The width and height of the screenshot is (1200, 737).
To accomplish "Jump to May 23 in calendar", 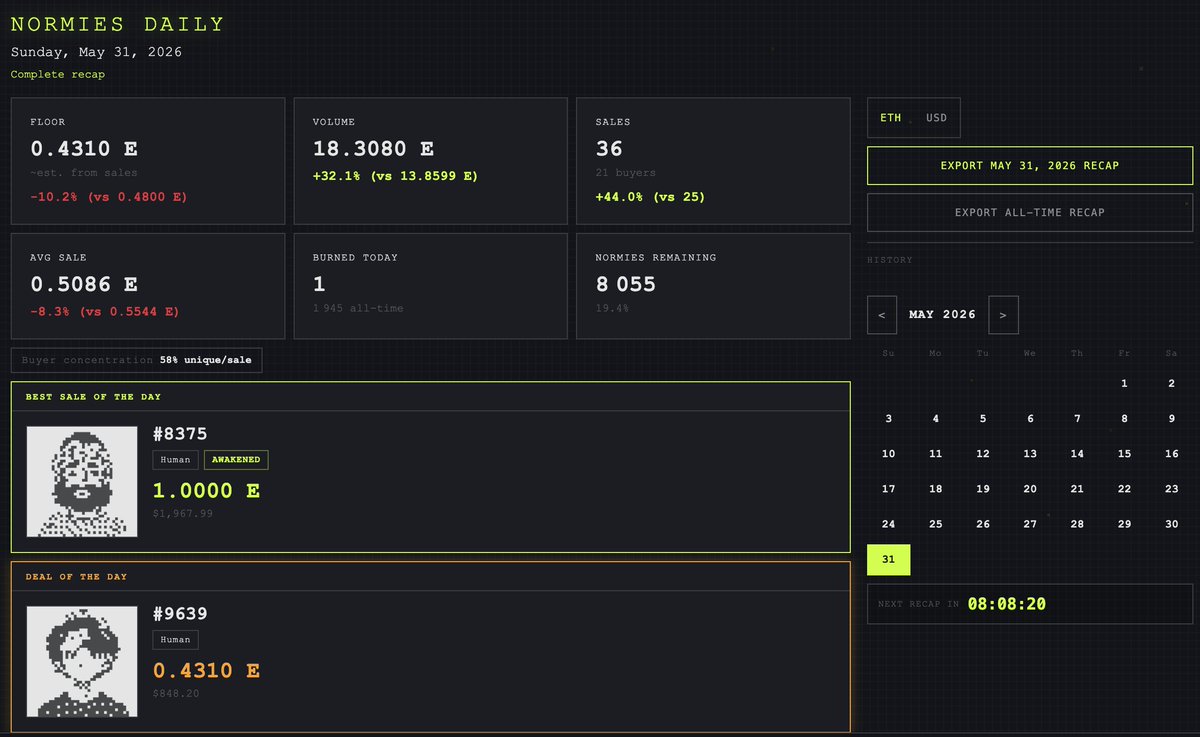I will pos(1171,489).
